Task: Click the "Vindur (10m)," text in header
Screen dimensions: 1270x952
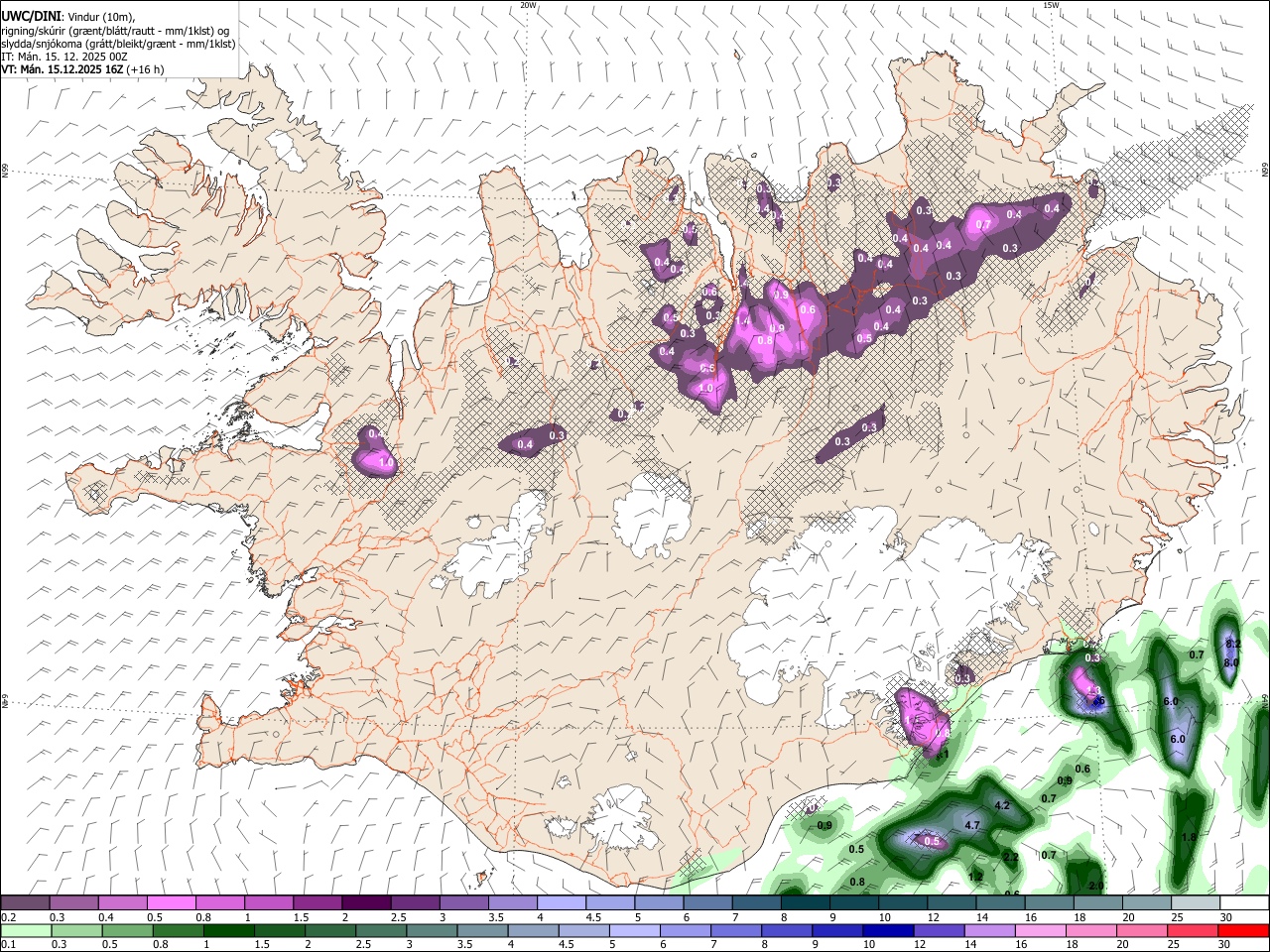Action: tap(99, 18)
